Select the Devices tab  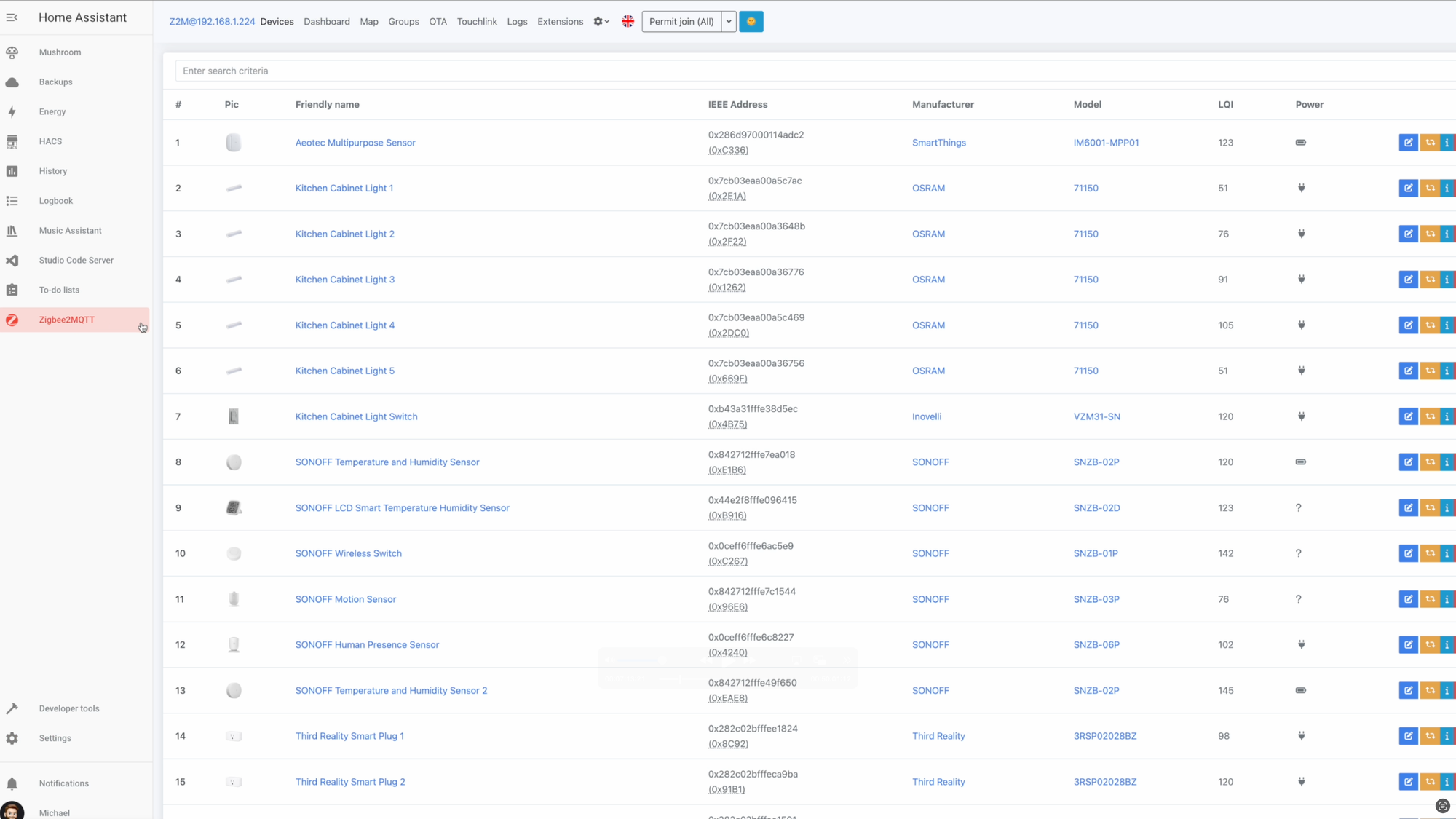277,22
